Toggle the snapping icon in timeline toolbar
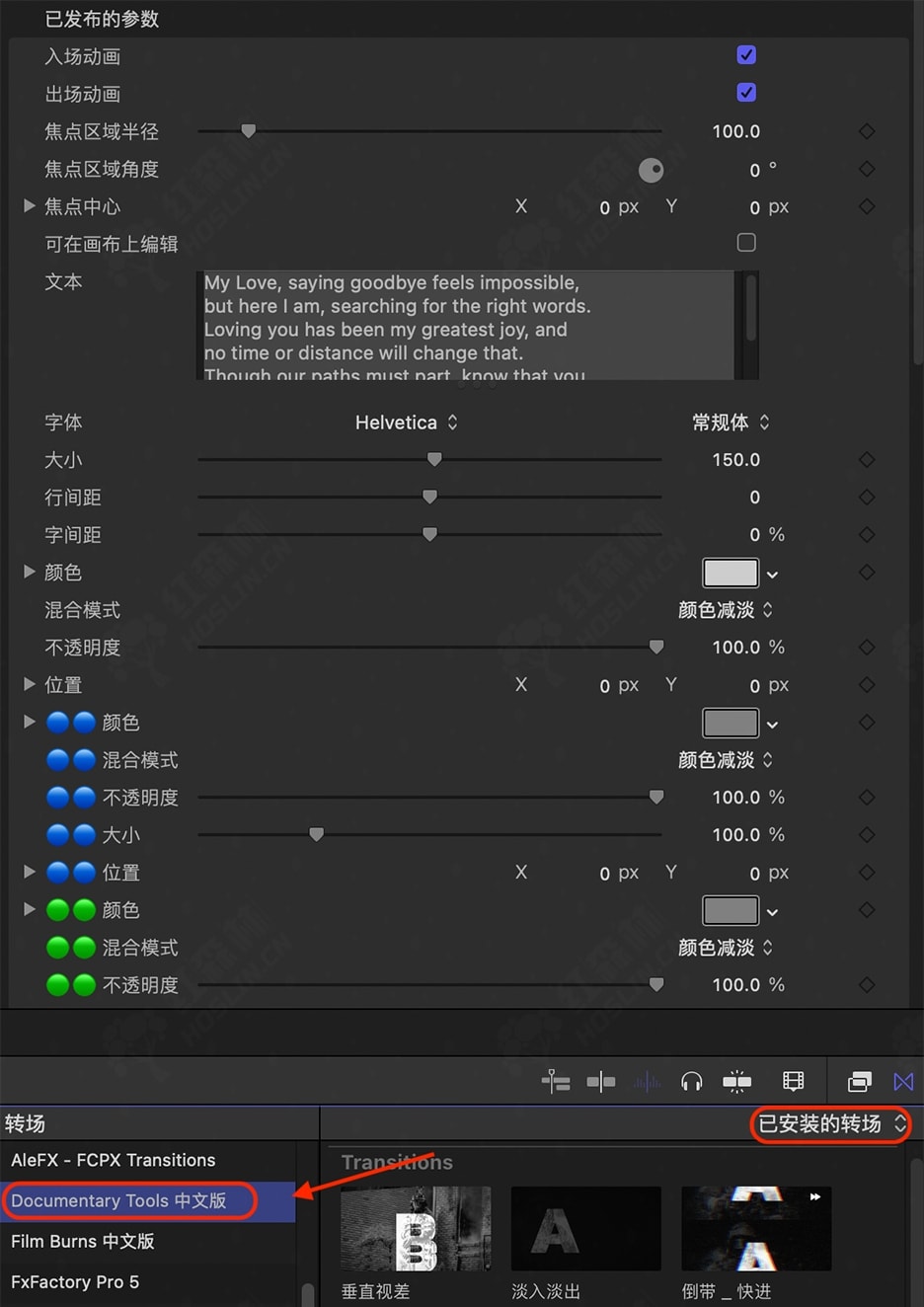Image resolution: width=924 pixels, height=1307 pixels. [x=736, y=1082]
